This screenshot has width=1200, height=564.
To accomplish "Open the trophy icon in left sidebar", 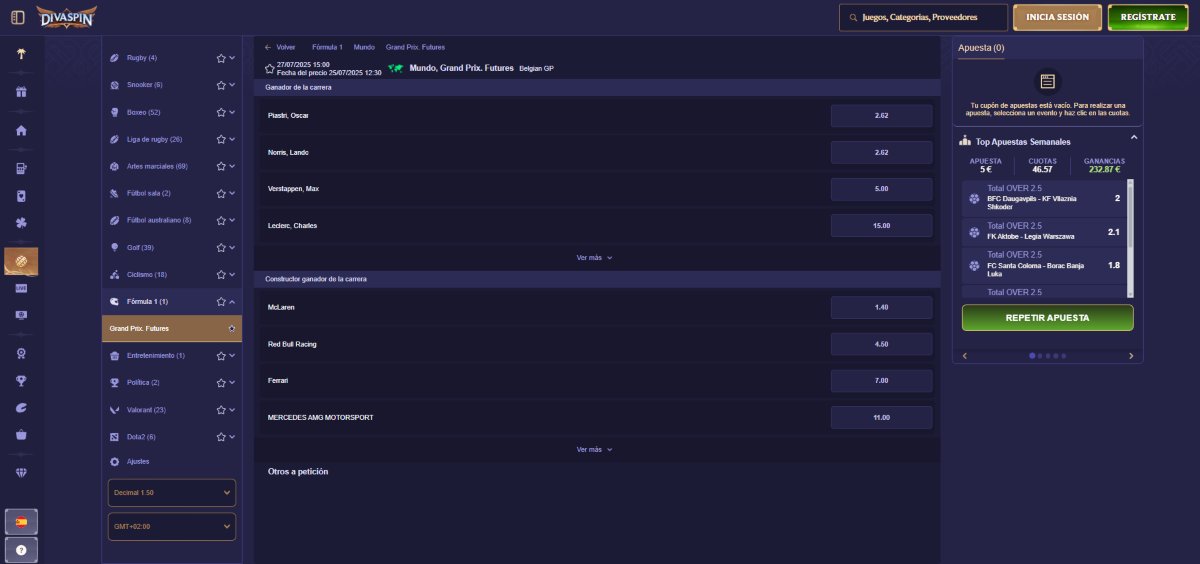I will 21,380.
